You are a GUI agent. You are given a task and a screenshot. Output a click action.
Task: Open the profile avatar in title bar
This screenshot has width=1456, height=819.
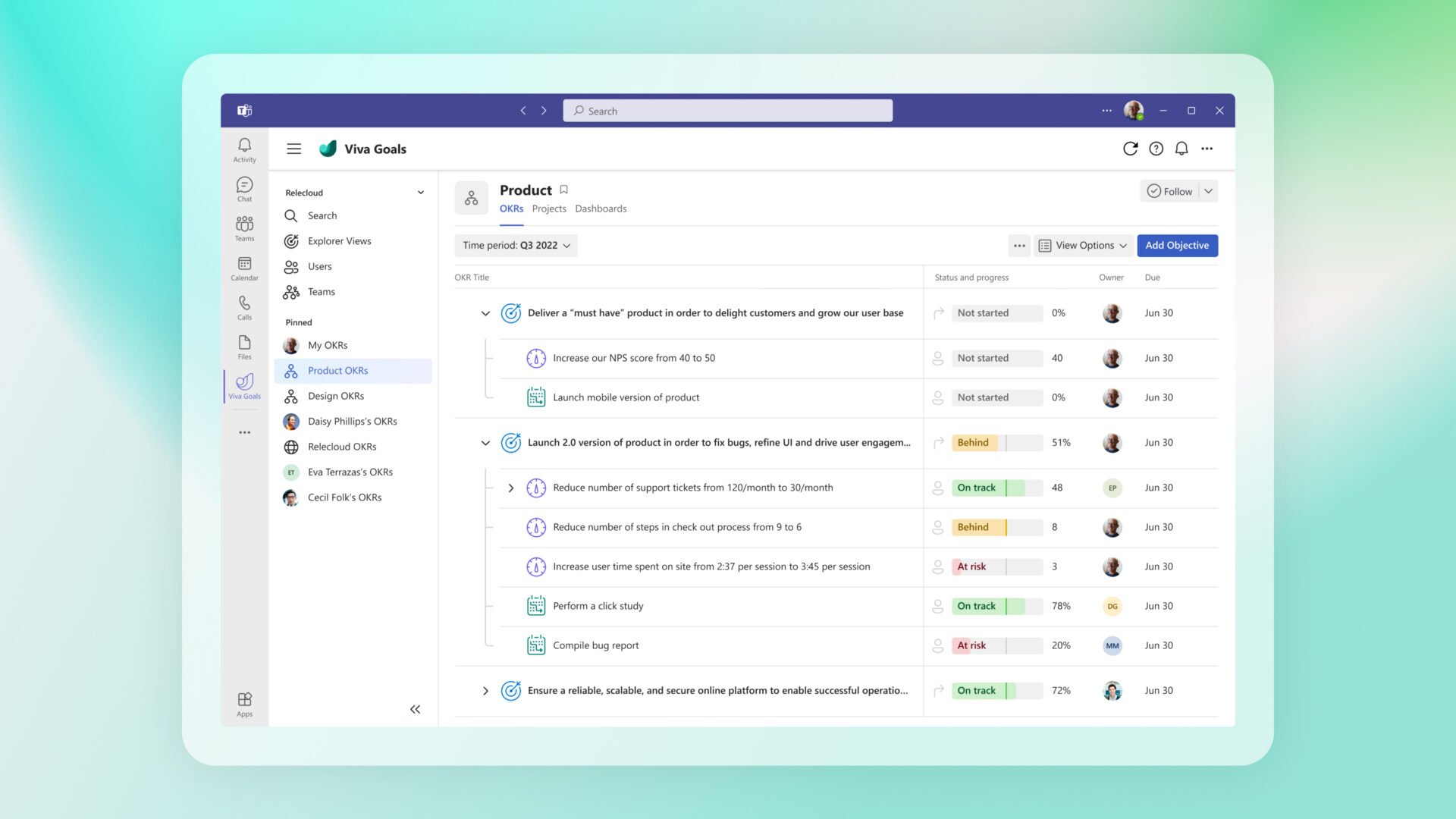point(1134,111)
